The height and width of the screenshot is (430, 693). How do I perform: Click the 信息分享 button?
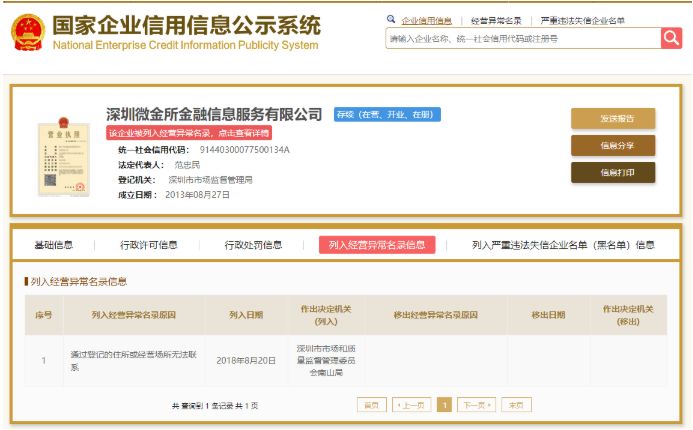[x=613, y=145]
